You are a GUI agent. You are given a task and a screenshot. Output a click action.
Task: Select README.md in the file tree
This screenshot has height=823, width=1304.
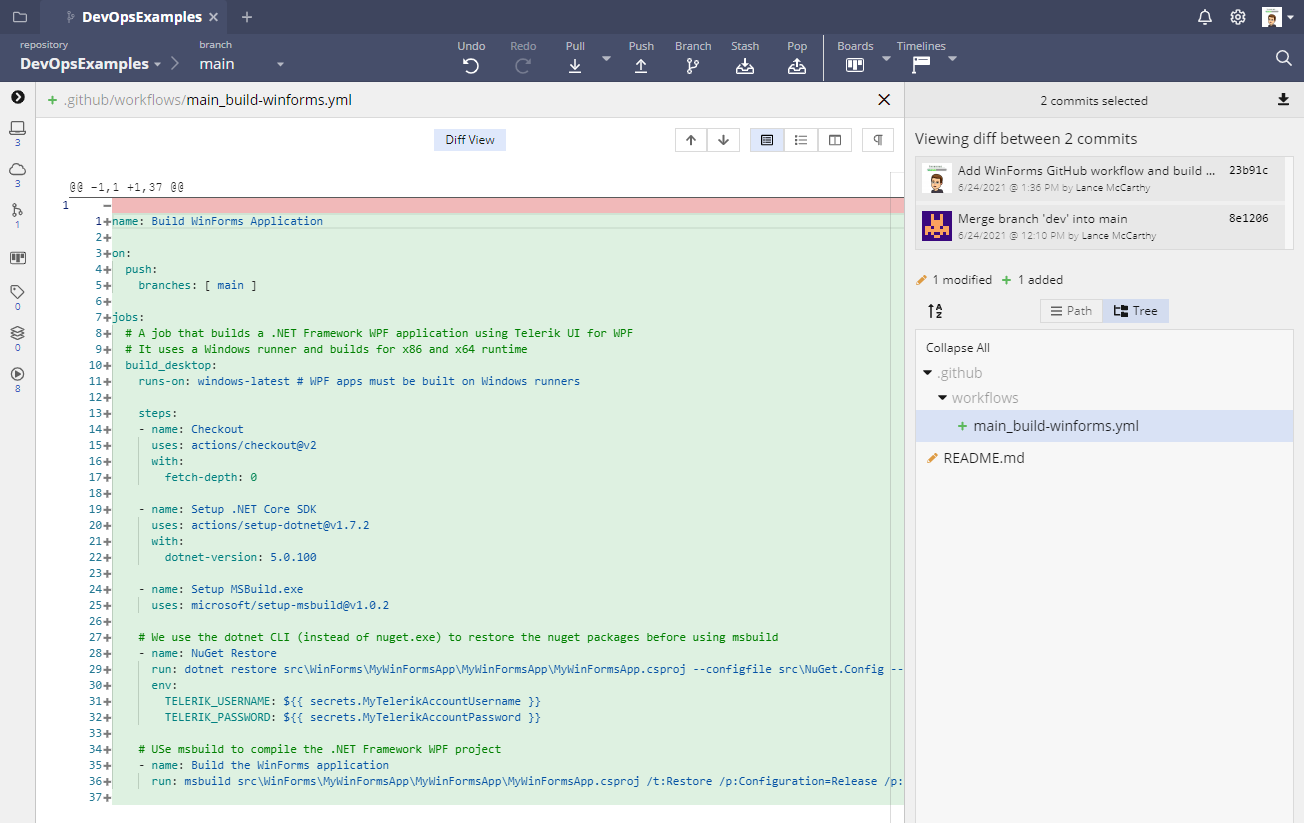coord(983,458)
